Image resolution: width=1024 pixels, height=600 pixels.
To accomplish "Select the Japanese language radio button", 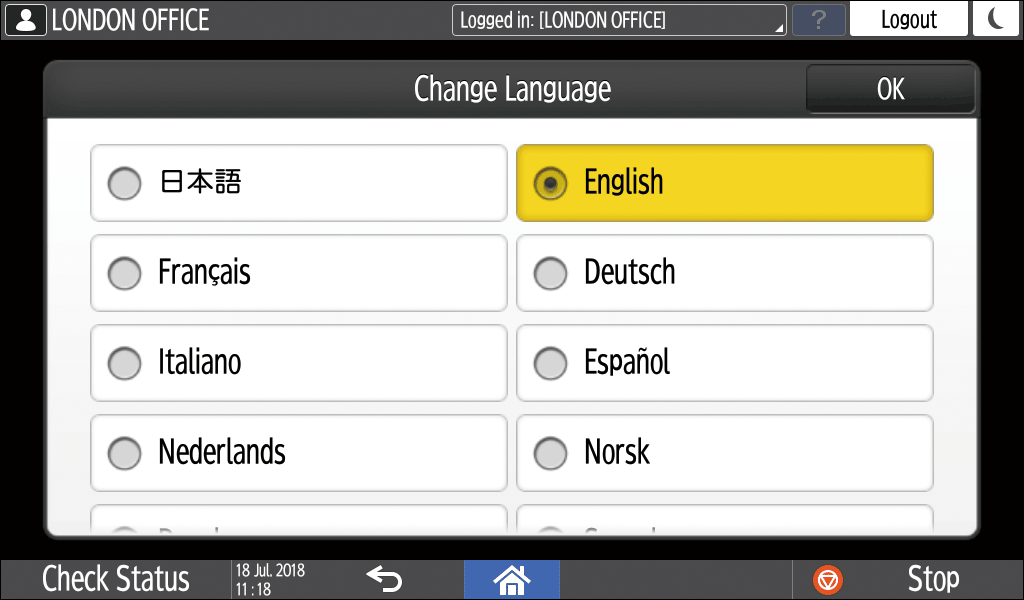I will [x=125, y=183].
